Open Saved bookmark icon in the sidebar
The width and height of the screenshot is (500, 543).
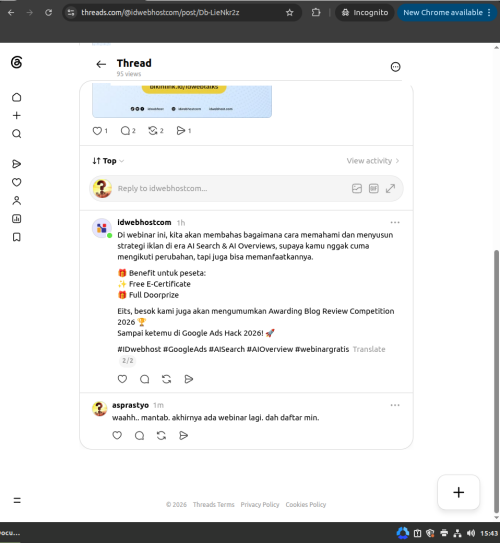pos(17,237)
